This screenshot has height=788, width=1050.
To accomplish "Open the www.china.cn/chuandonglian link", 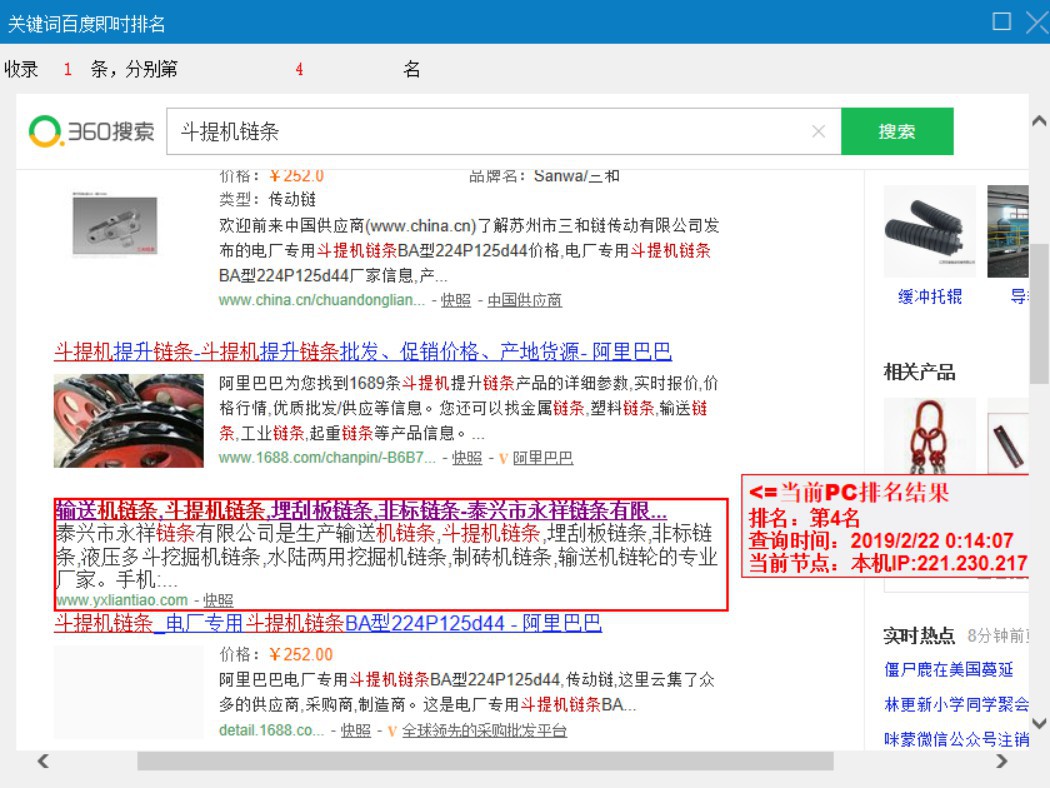I will (x=321, y=300).
